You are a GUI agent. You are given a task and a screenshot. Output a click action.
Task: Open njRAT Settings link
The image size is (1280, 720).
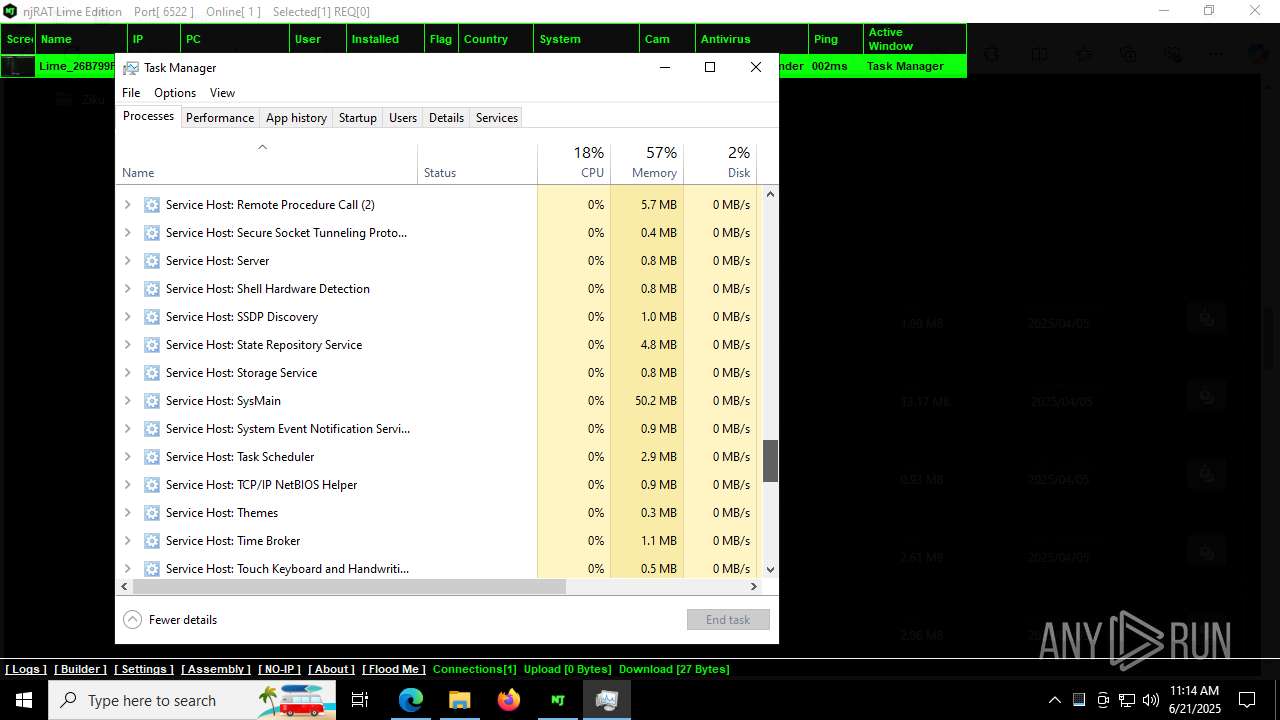144,669
